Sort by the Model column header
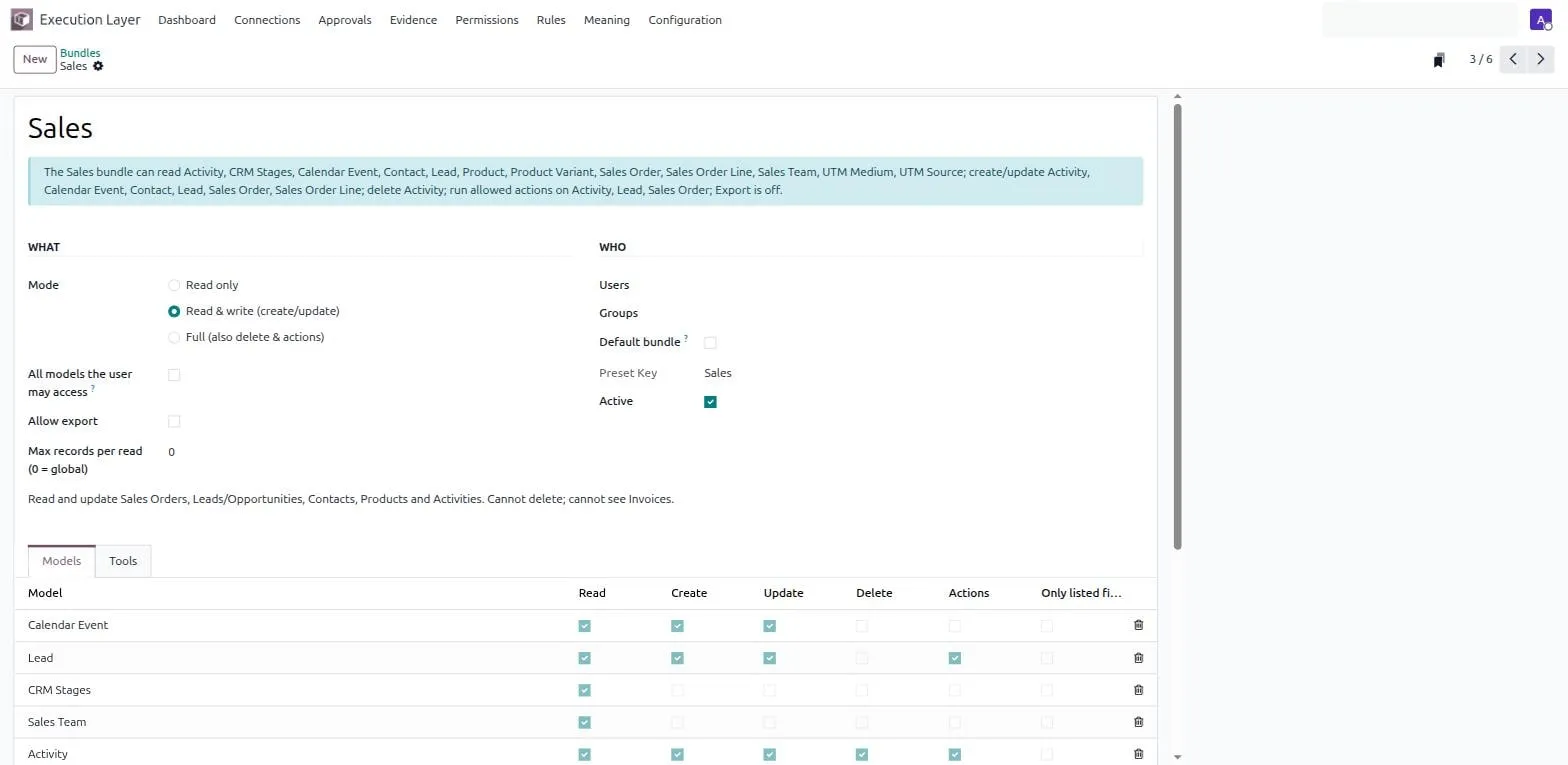Image resolution: width=1568 pixels, height=765 pixels. [x=45, y=593]
